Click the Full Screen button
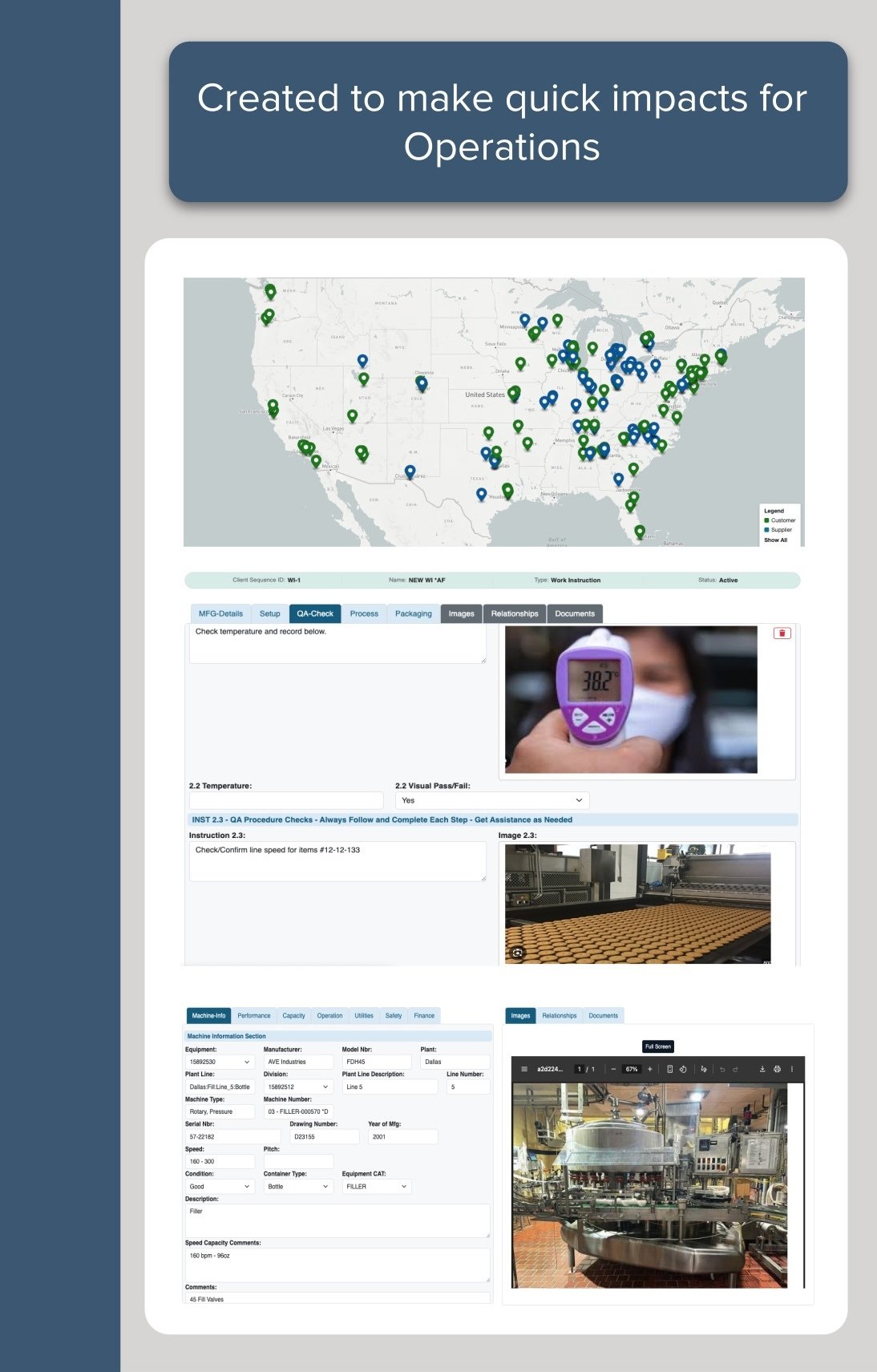This screenshot has width=877, height=1372. pyautogui.click(x=657, y=1046)
